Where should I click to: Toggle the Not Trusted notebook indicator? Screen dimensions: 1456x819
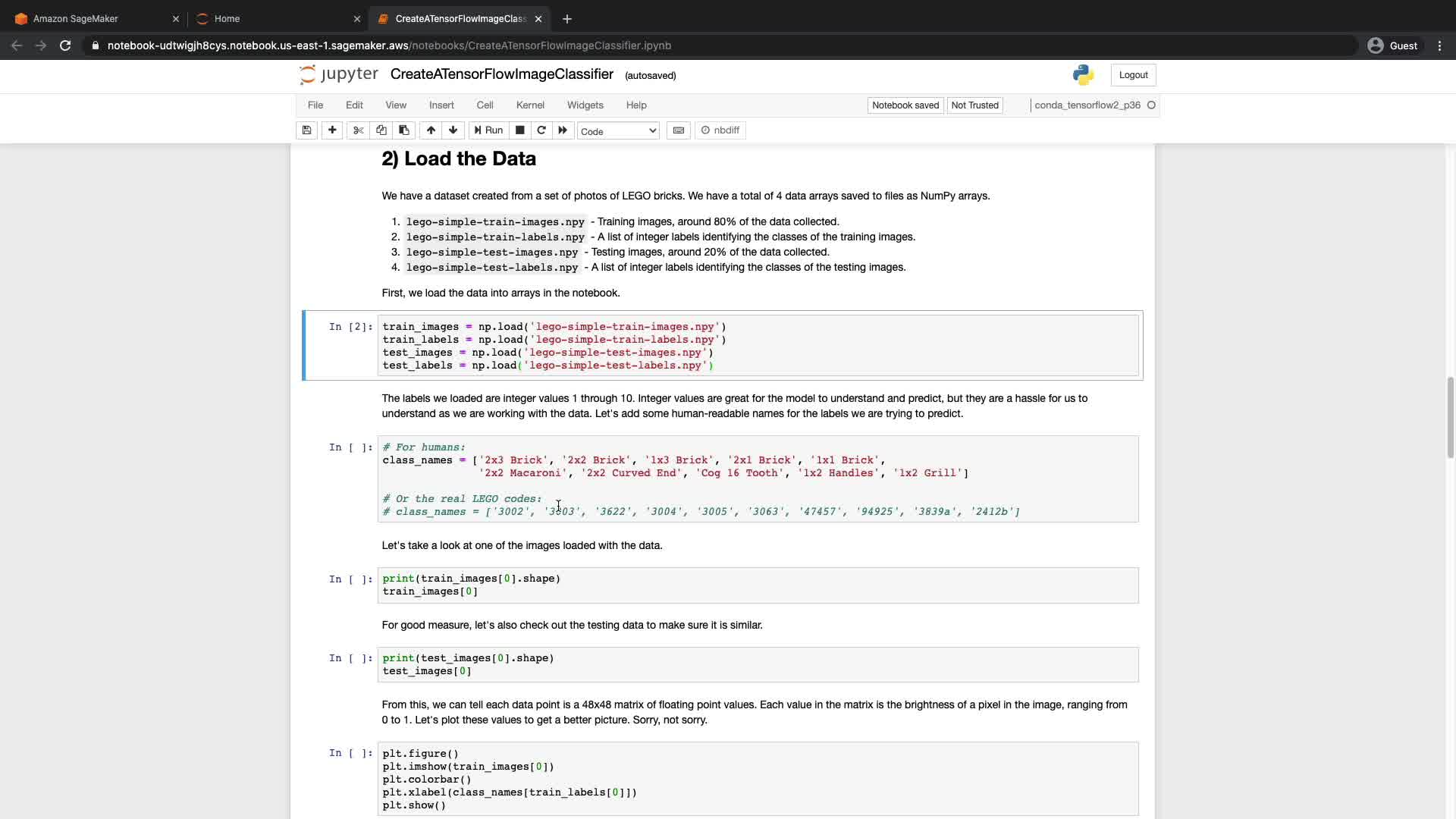974,105
